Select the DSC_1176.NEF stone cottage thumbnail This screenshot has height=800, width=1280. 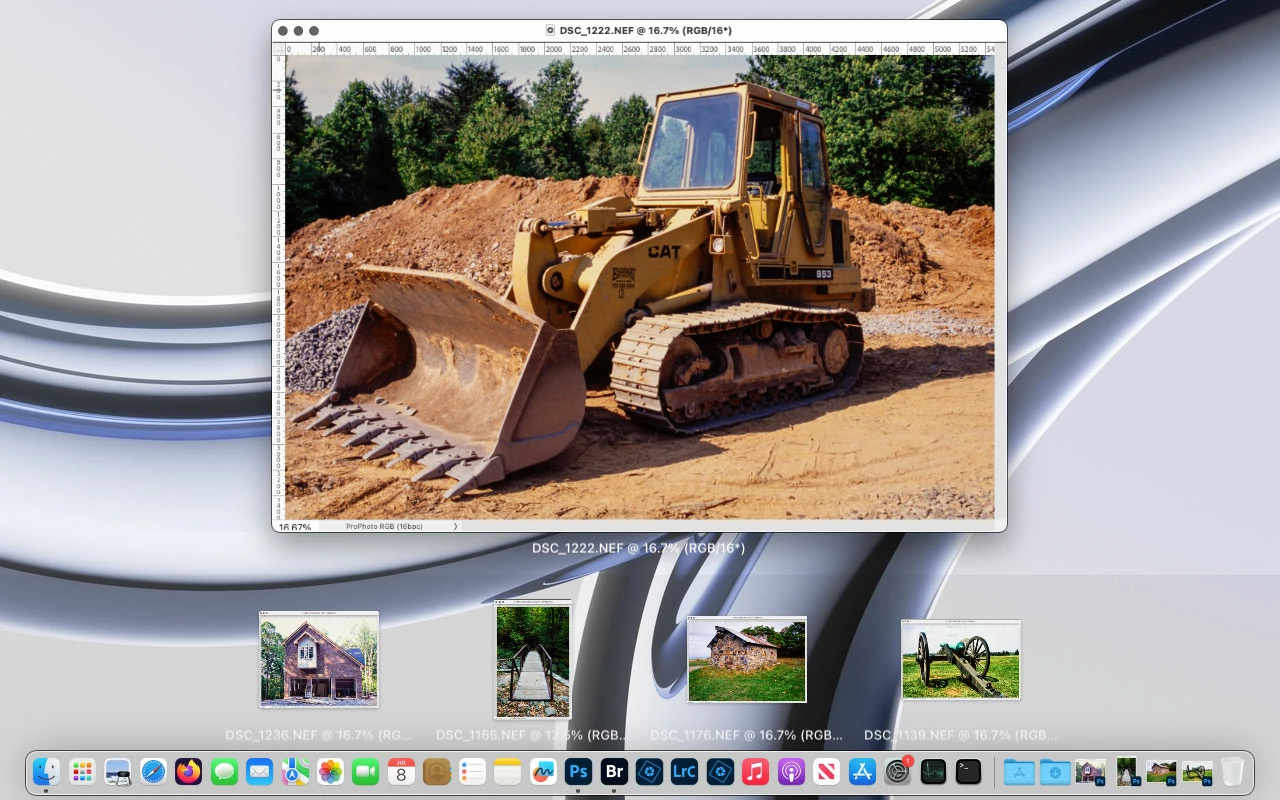coord(747,659)
